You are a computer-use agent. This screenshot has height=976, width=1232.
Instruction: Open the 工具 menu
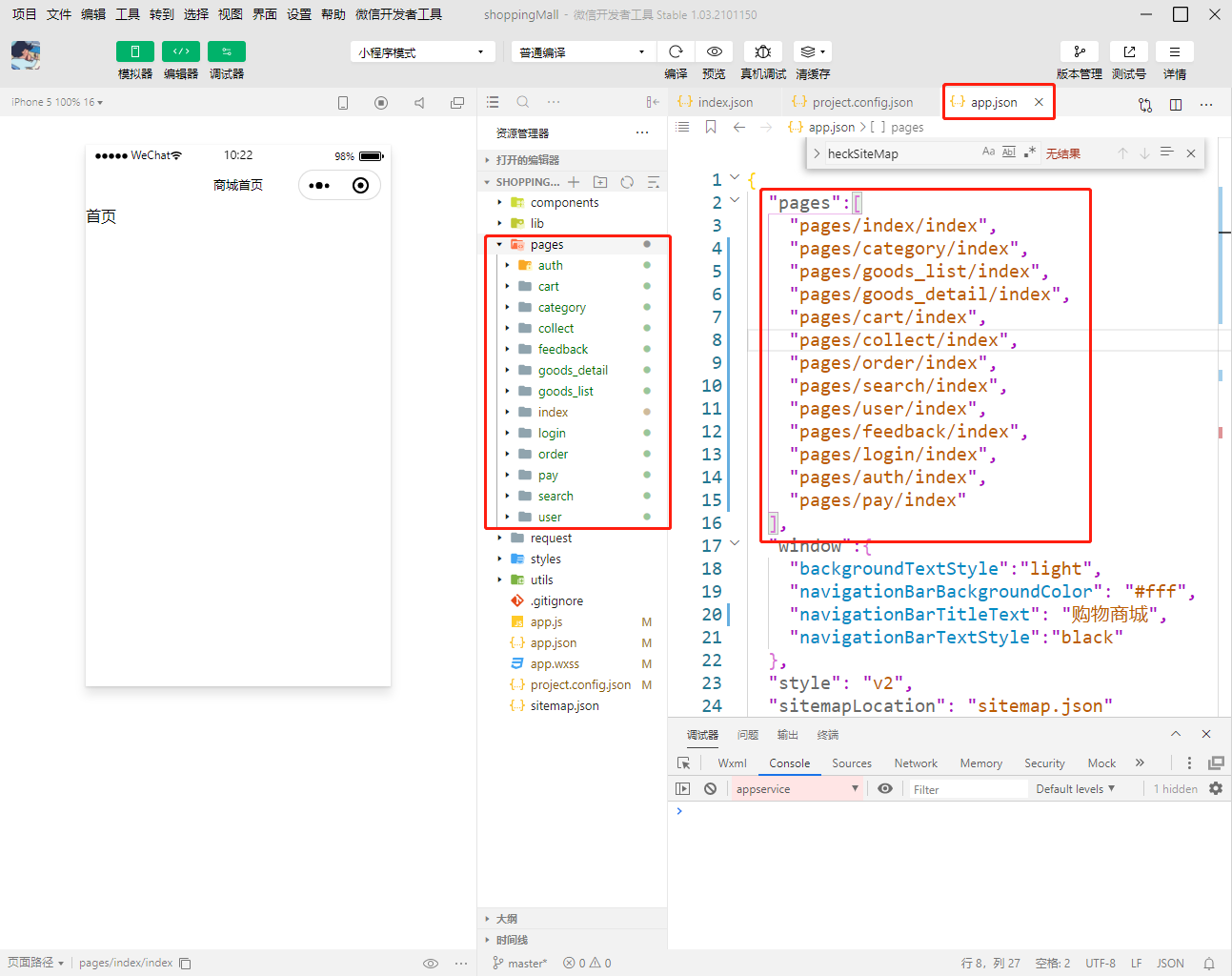(128, 14)
